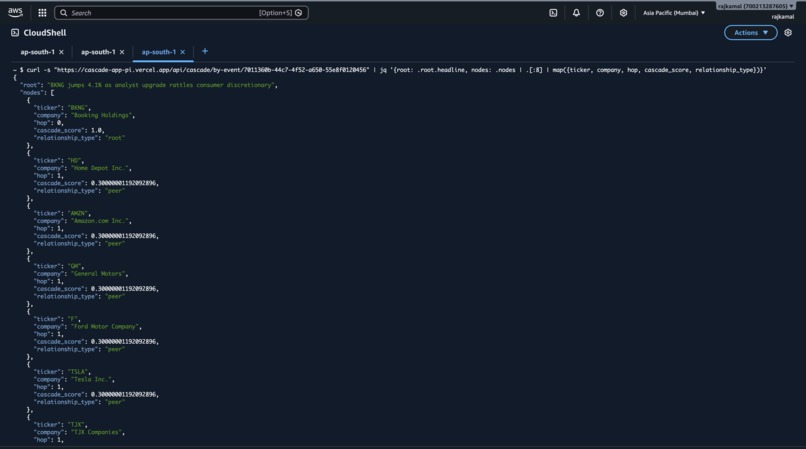Click the "TSLA" ticker value

(x=78, y=372)
